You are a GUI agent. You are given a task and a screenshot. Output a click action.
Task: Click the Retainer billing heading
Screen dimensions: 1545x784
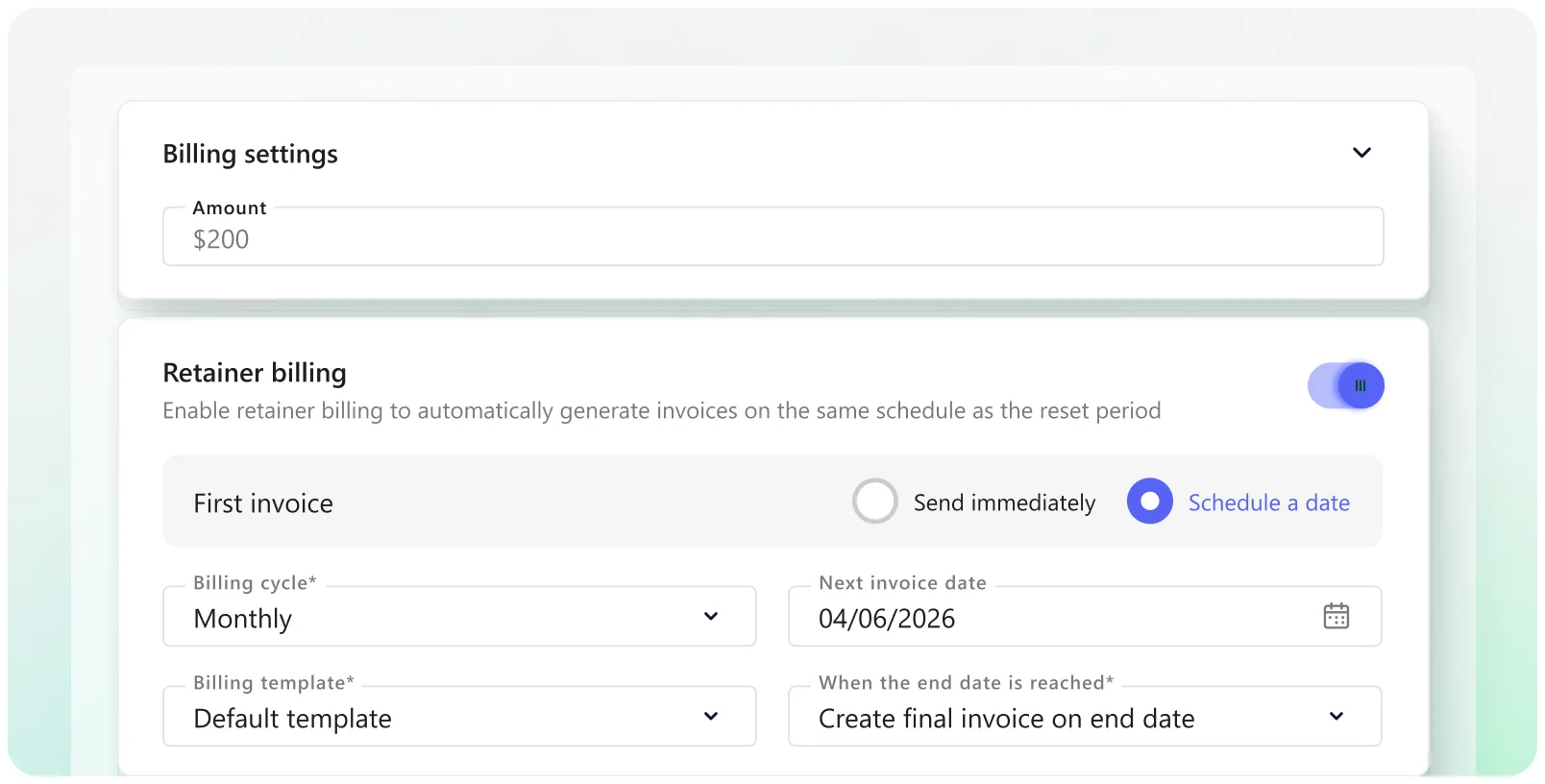click(x=255, y=373)
